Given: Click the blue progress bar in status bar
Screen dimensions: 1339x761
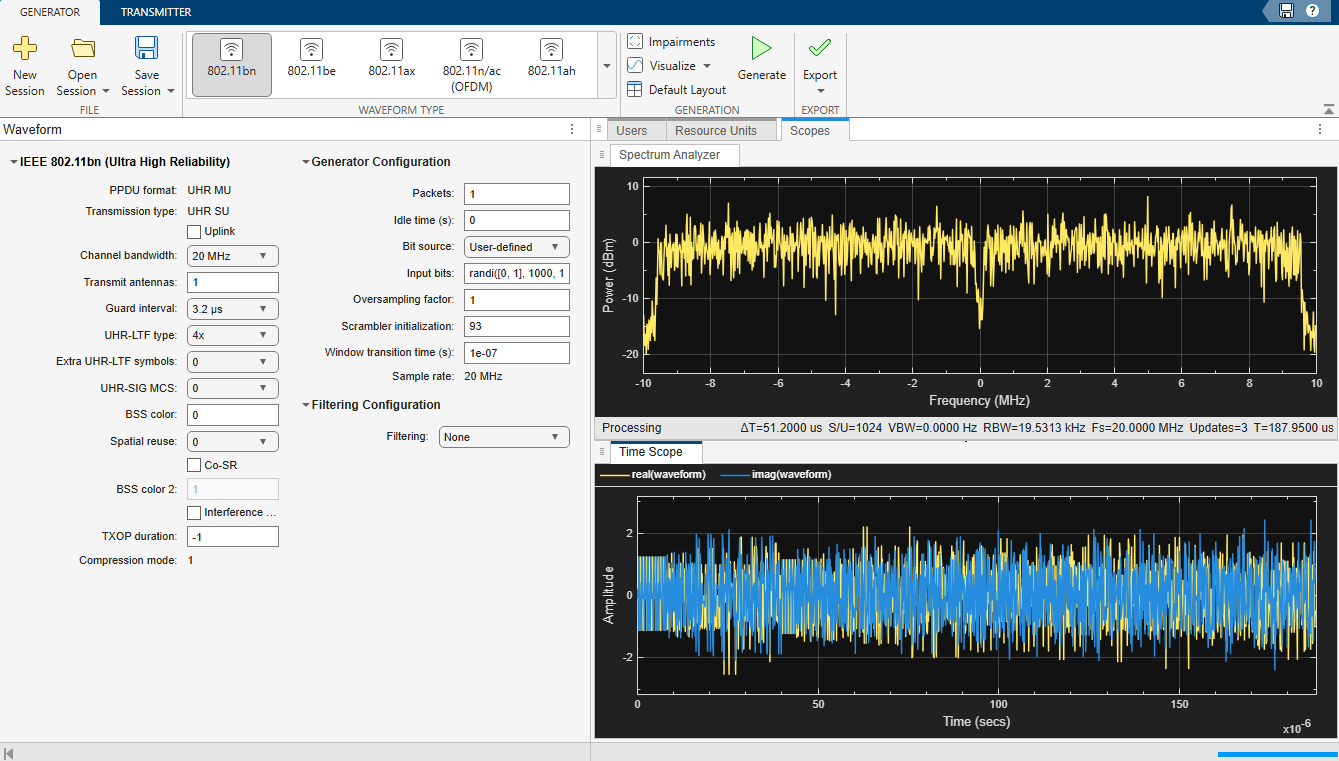Looking at the screenshot, I should pyautogui.click(x=1277, y=754).
